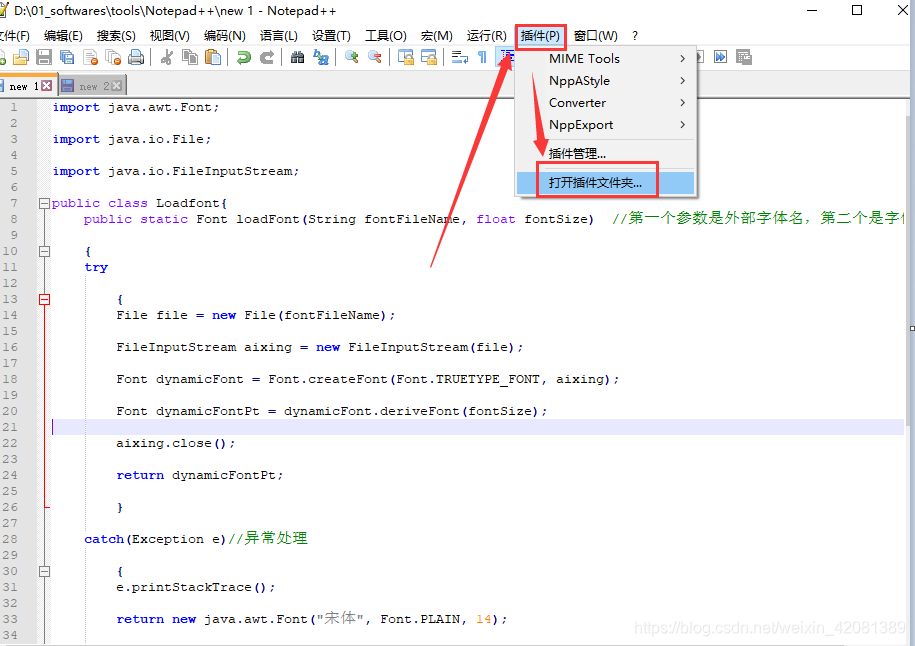Expand the MIME Tools submenu

[607, 58]
